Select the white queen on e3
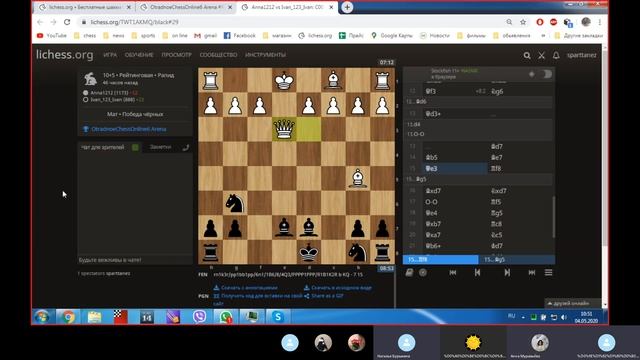 (284, 129)
